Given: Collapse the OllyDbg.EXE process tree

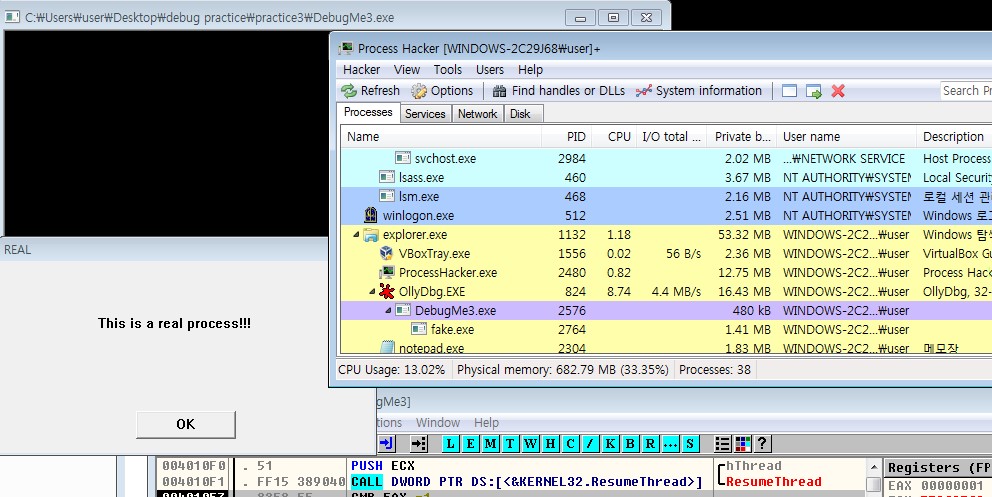Looking at the screenshot, I should coord(372,291).
